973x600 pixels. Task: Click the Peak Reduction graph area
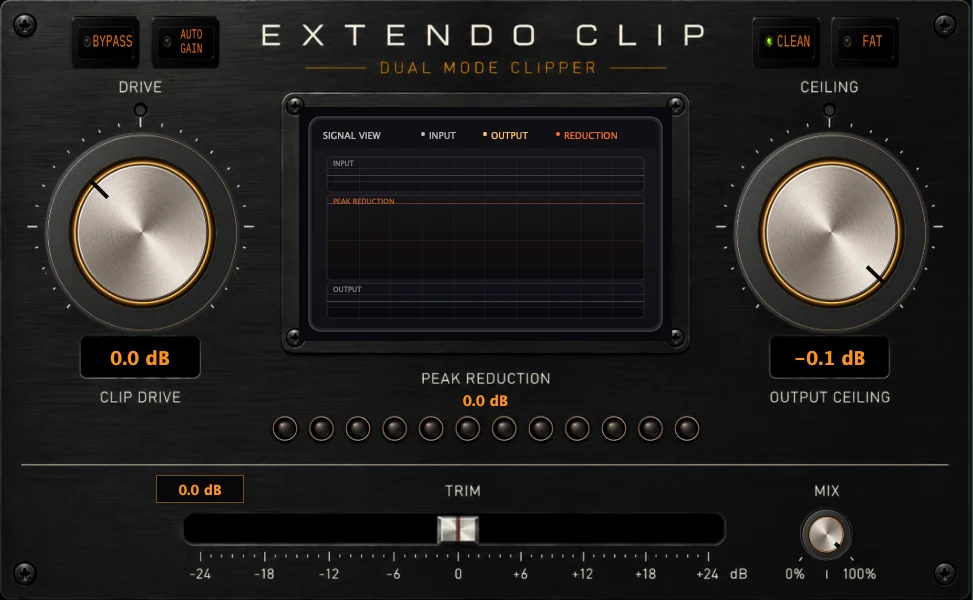[485, 238]
